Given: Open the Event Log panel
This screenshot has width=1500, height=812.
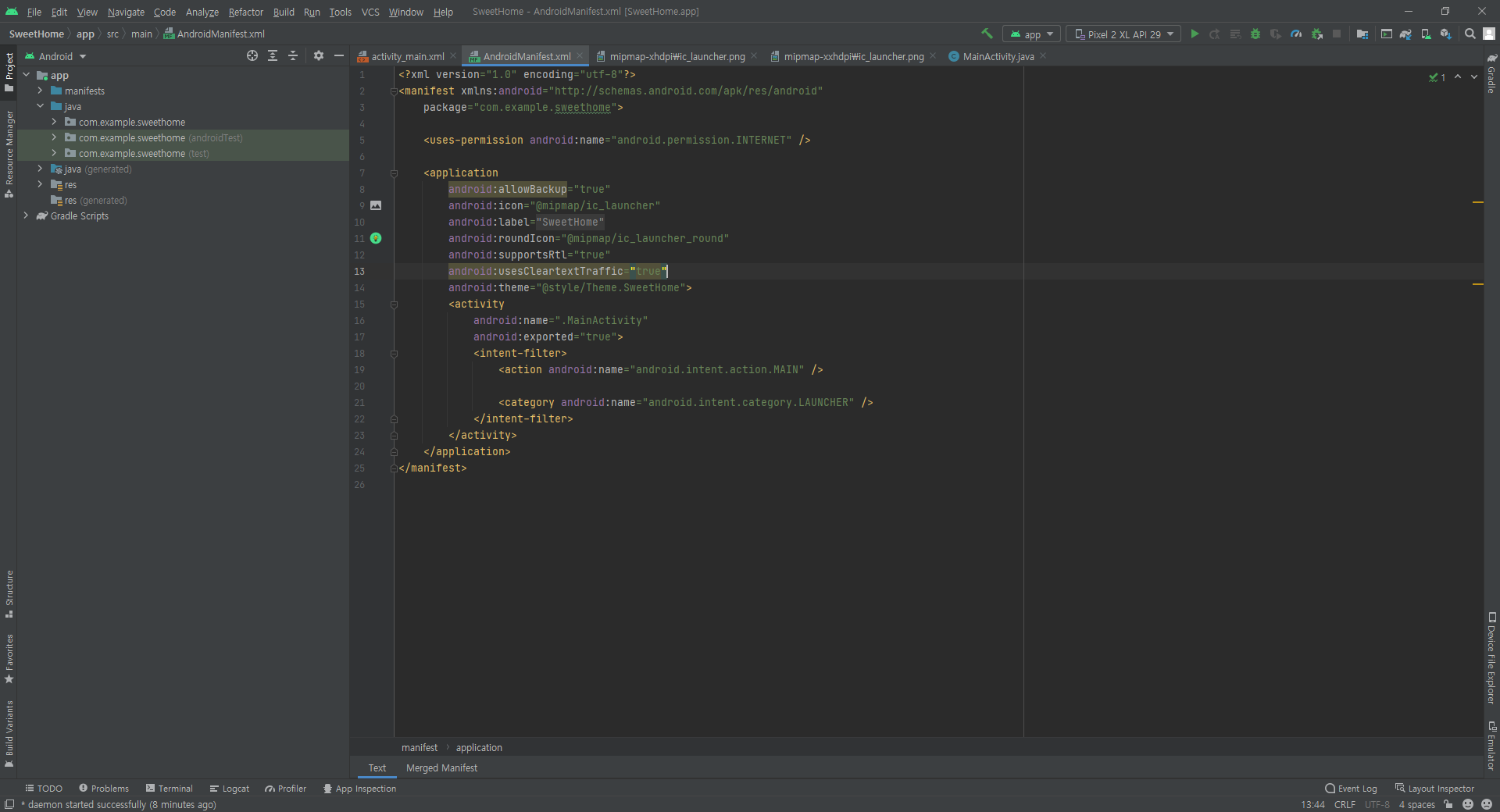Looking at the screenshot, I should [x=1351, y=789].
